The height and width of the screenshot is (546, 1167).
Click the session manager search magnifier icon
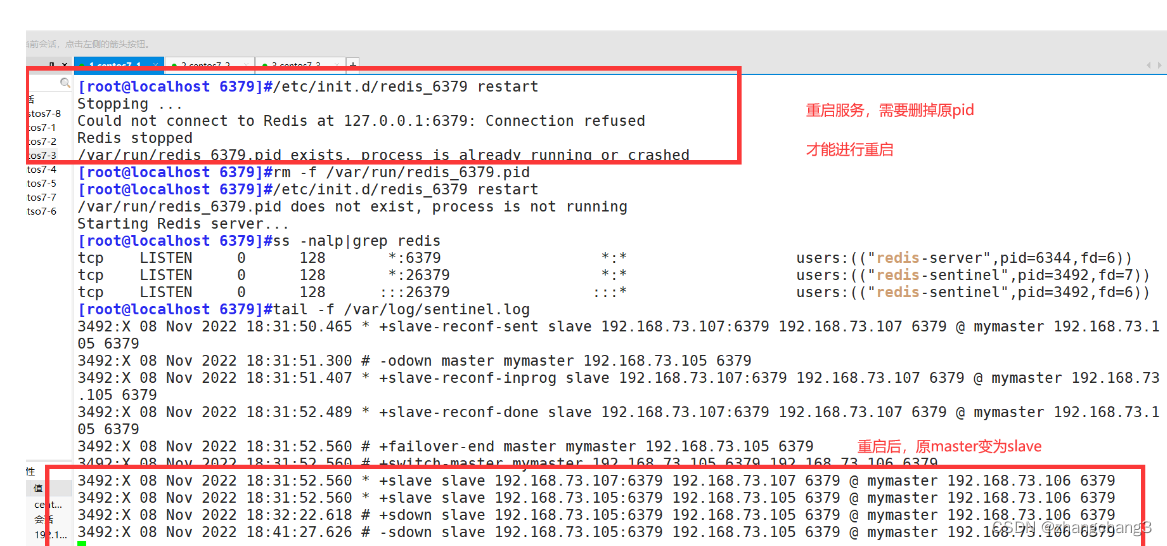(65, 83)
